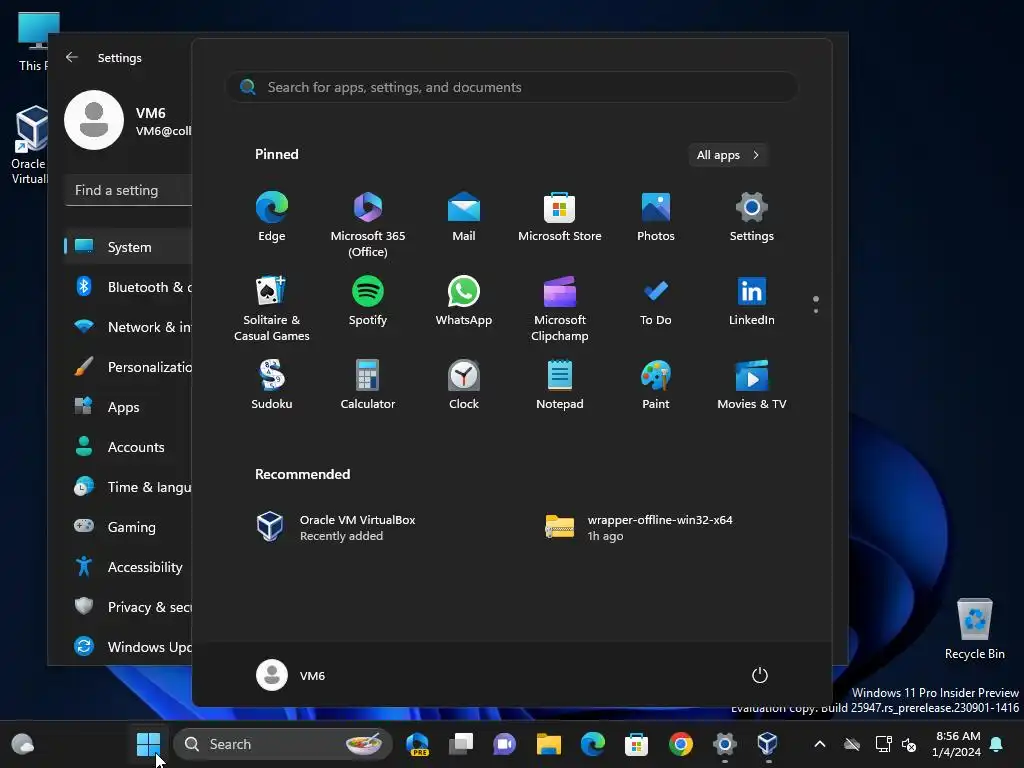The width and height of the screenshot is (1024, 768).
Task: Open Settings gear on the taskbar
Action: tap(724, 744)
